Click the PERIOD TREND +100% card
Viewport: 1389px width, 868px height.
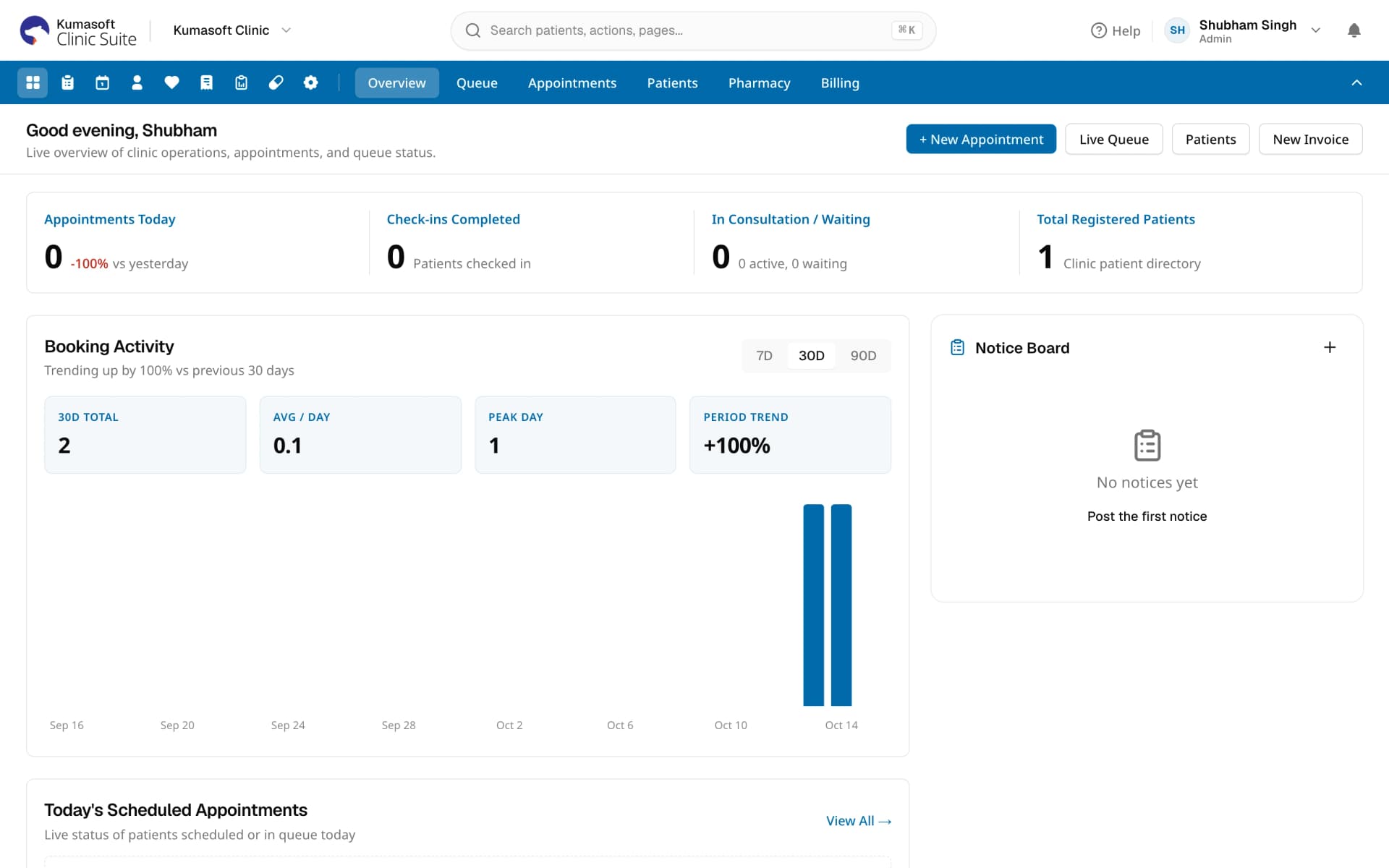click(x=790, y=435)
